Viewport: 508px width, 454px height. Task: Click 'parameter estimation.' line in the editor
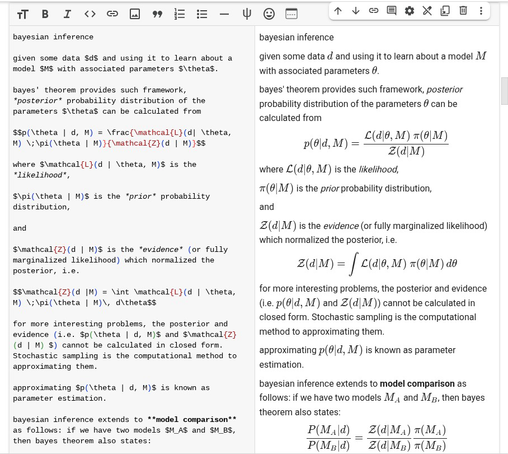pyautogui.click(x=59, y=398)
